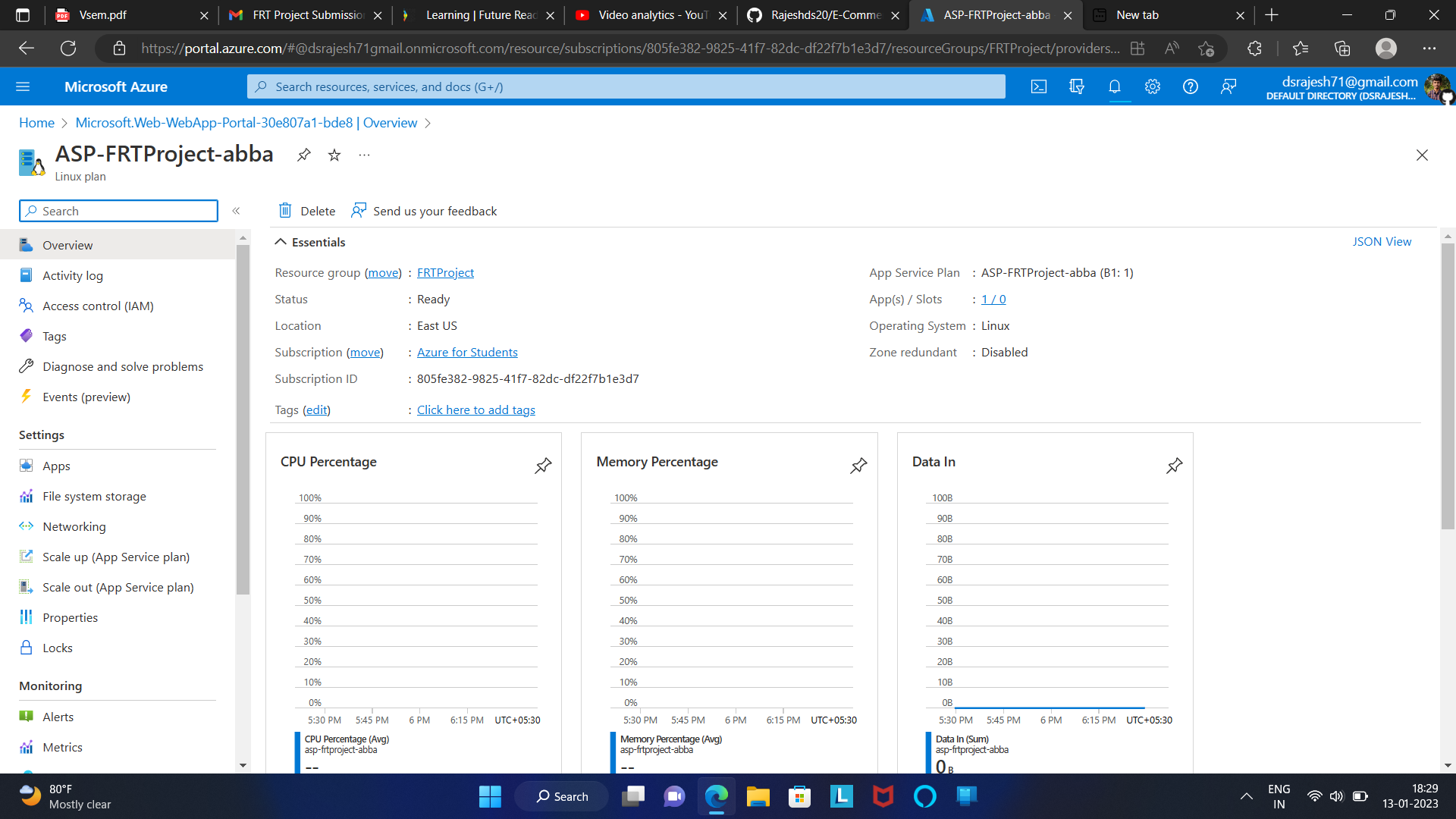
Task: Open the help pane question mark
Action: pyautogui.click(x=1190, y=86)
